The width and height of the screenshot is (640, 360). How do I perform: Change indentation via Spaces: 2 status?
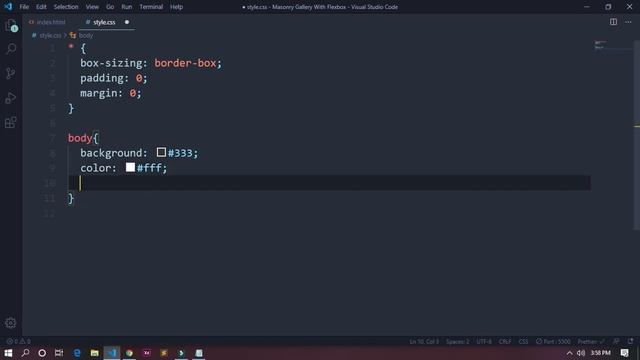458,341
